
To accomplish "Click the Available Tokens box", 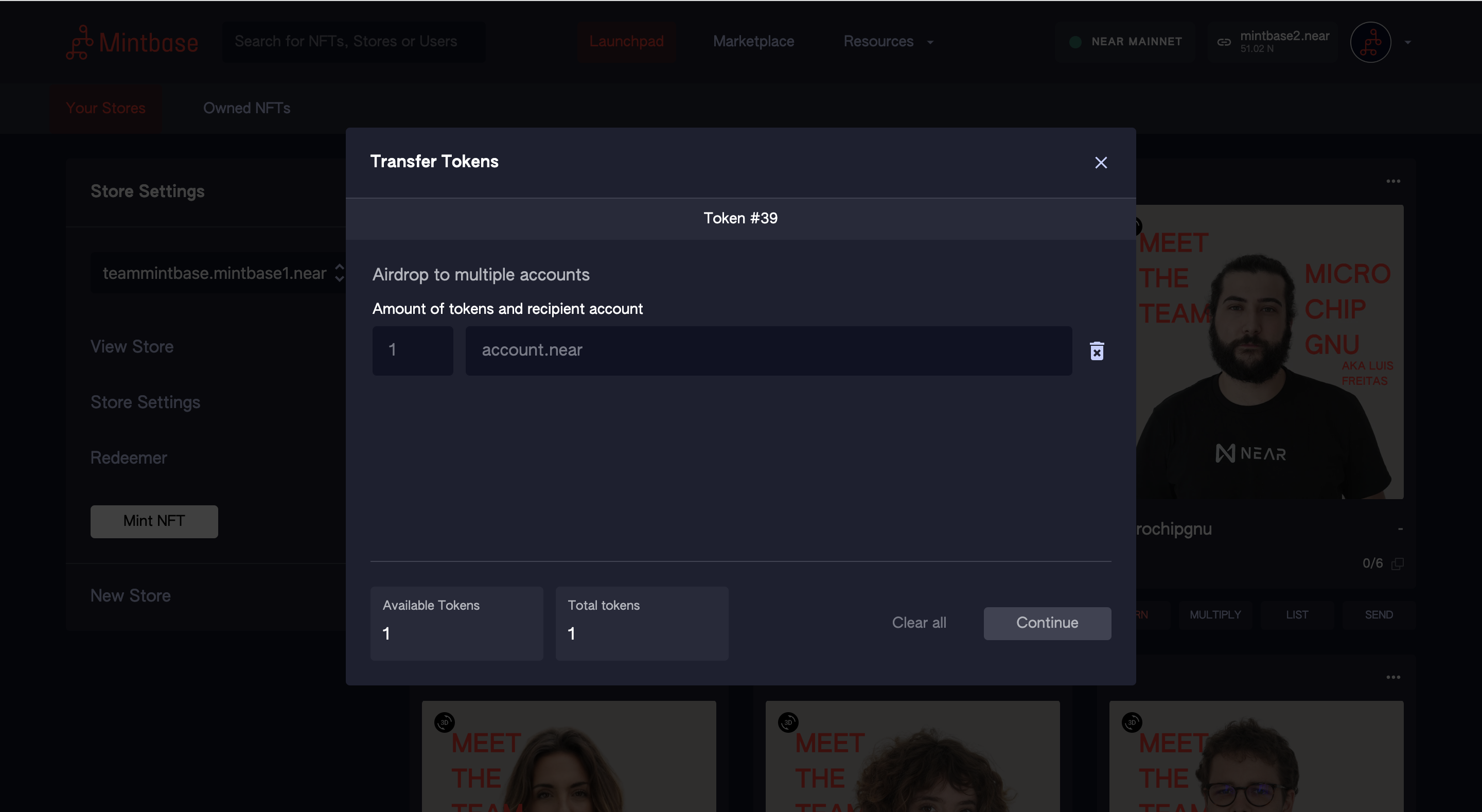I will (457, 623).
